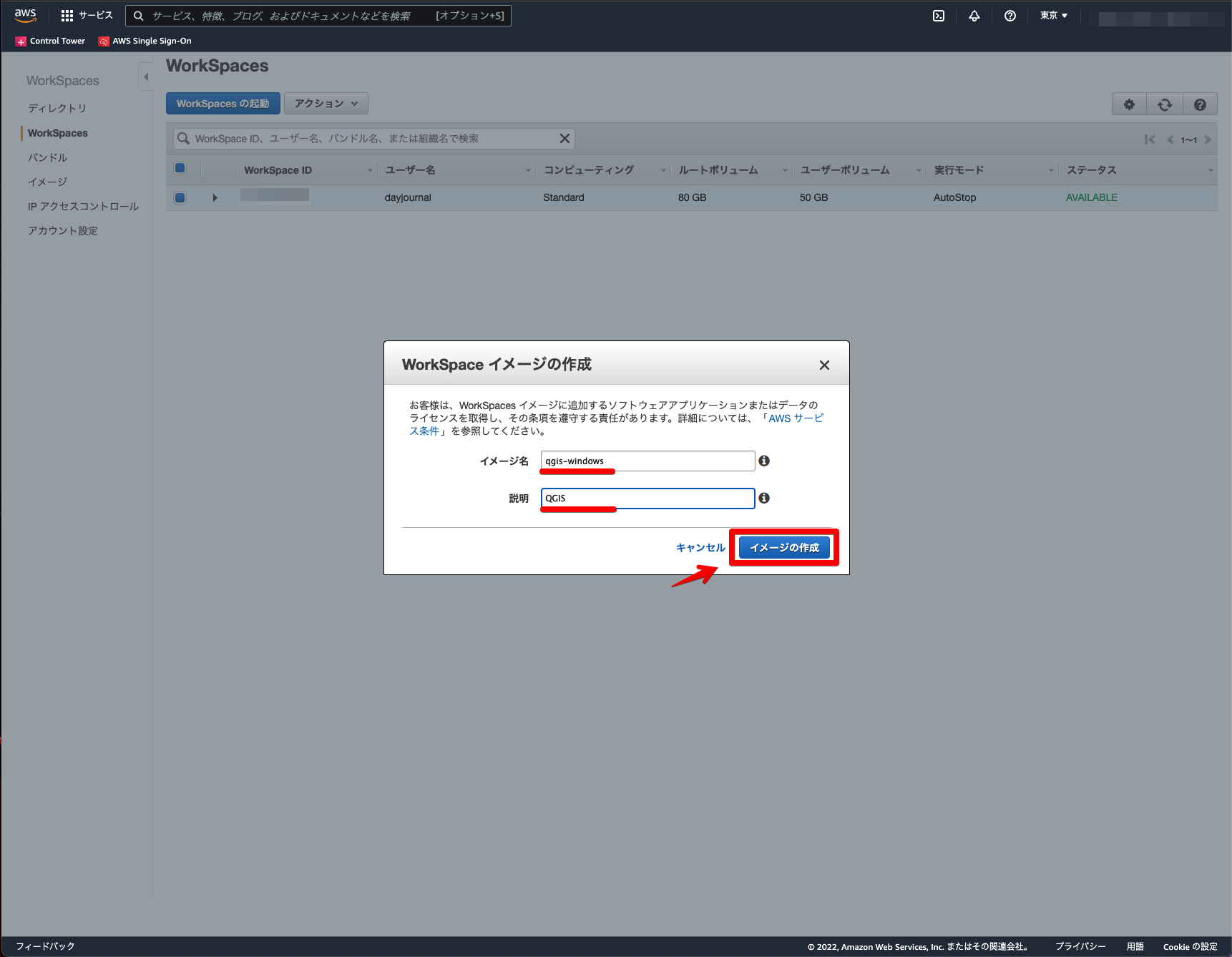This screenshot has height=957, width=1232.
Task: Toggle the dayjournal row checkbox
Action: pyautogui.click(x=180, y=198)
